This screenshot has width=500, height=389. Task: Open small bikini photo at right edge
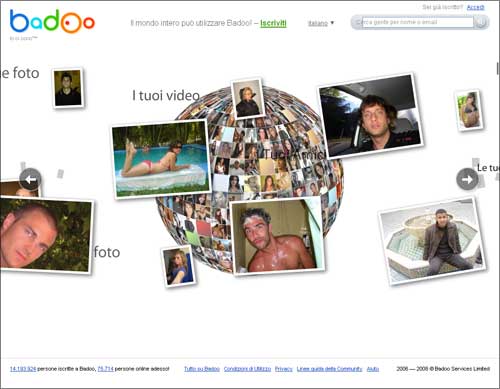tap(469, 110)
